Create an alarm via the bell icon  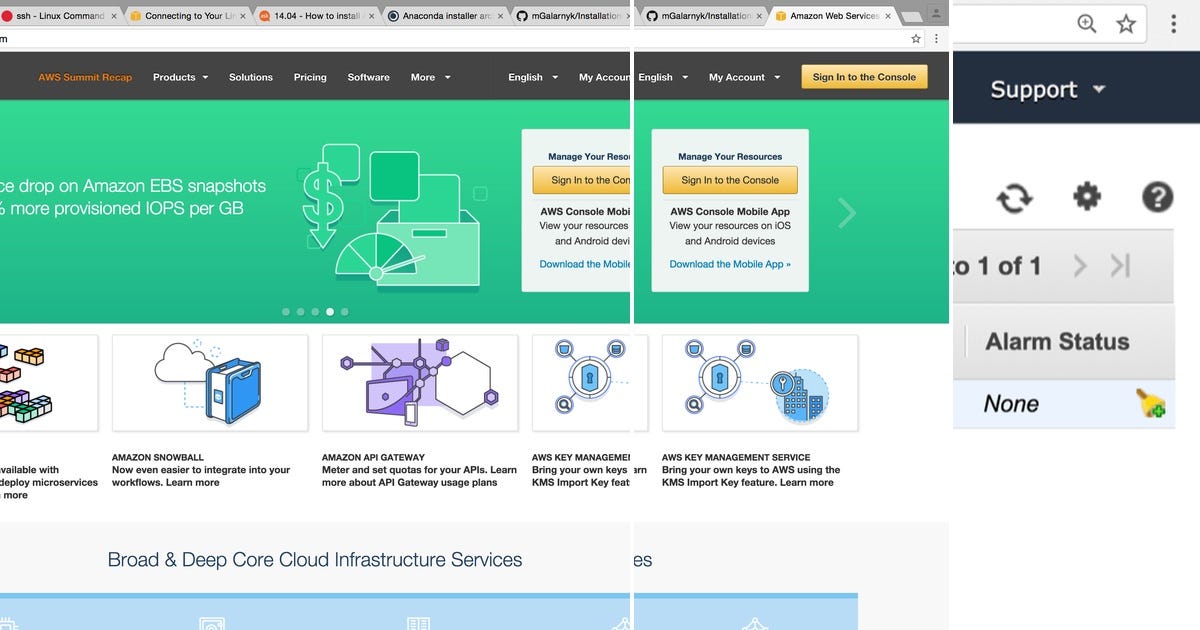coord(1152,404)
